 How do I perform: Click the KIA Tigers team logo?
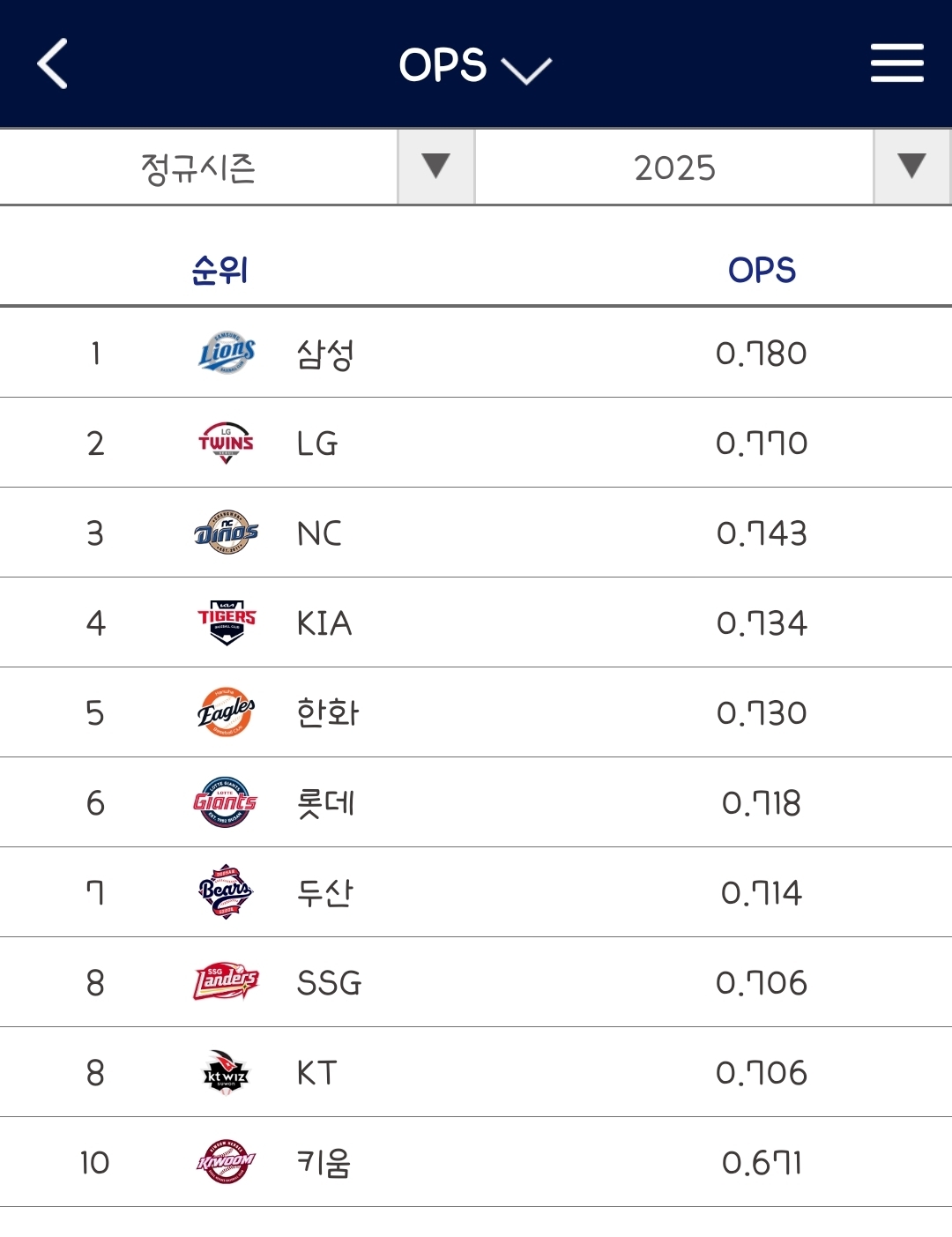click(x=227, y=622)
